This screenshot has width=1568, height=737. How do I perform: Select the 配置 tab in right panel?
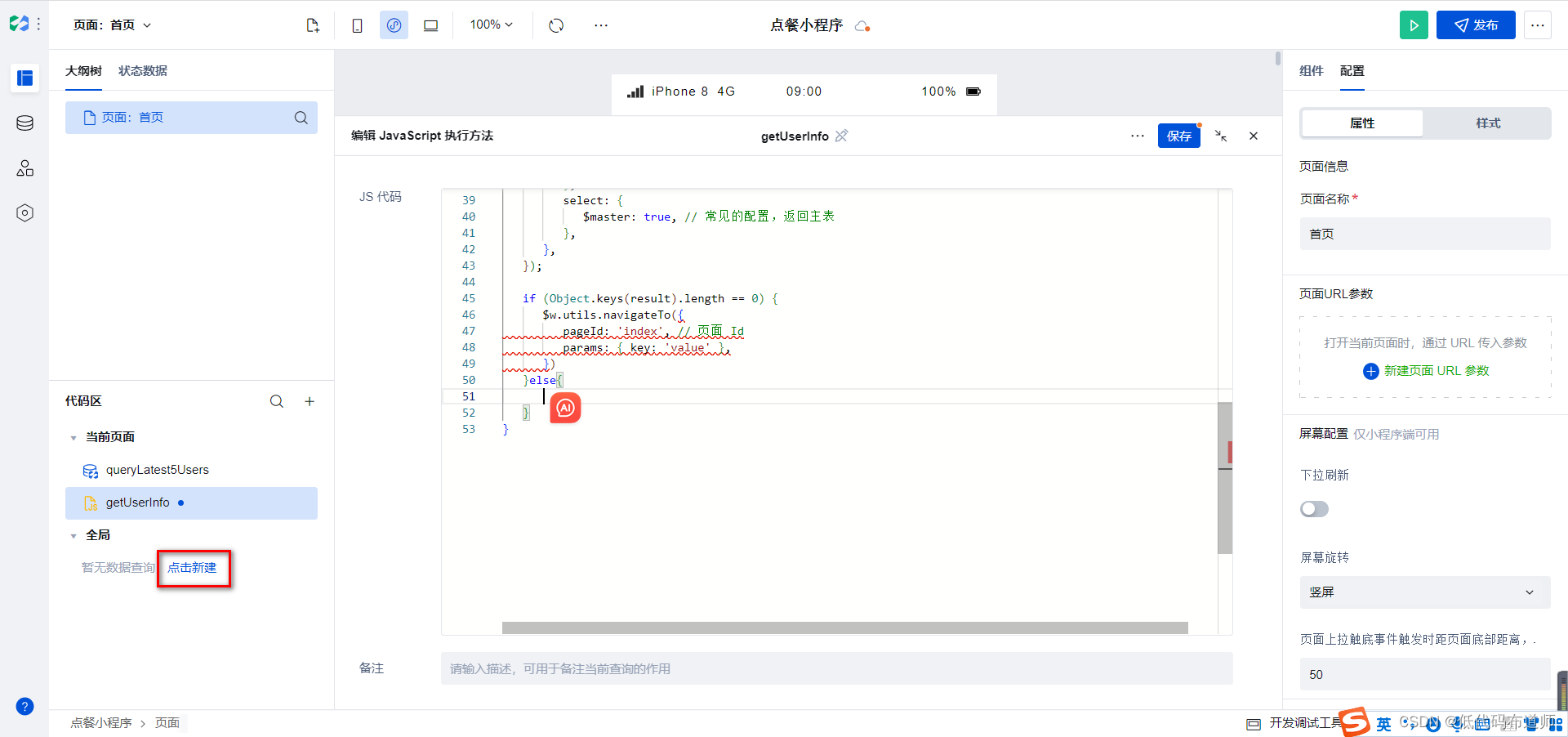point(1352,71)
